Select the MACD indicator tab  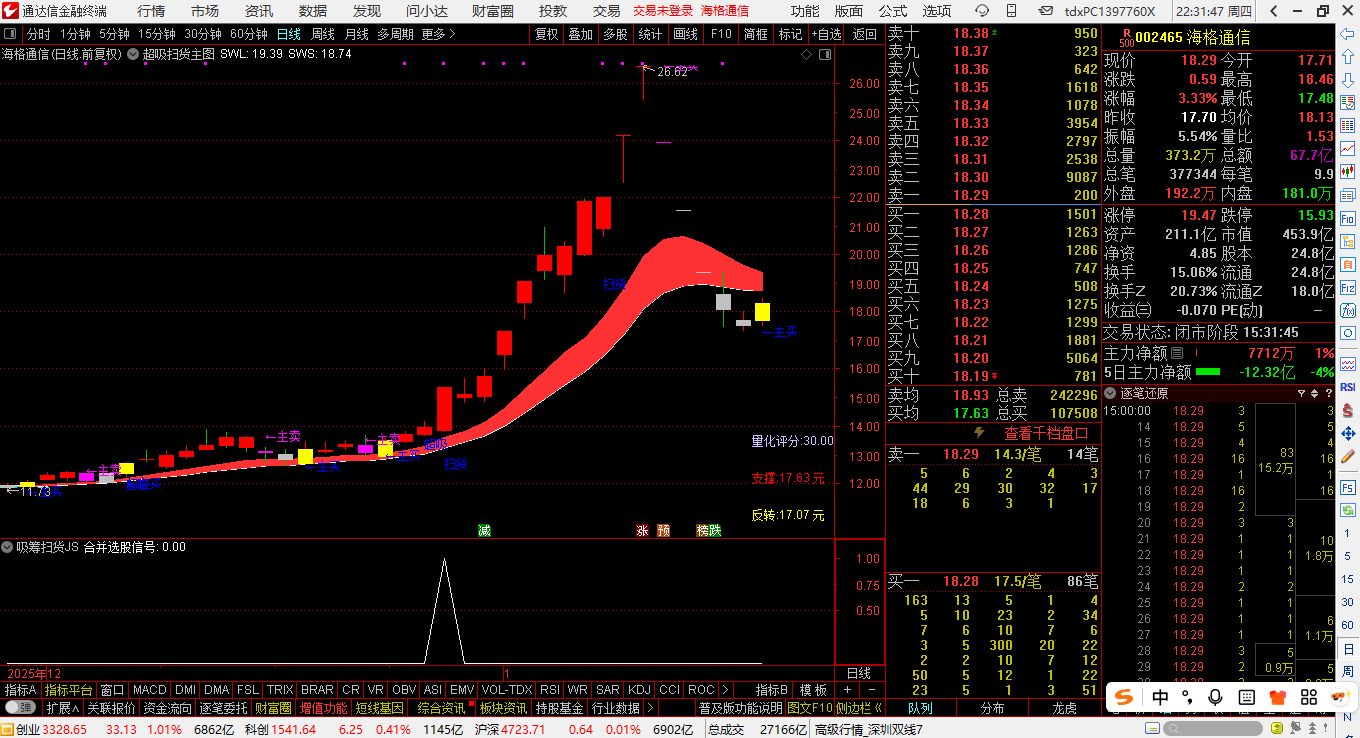[x=150, y=690]
